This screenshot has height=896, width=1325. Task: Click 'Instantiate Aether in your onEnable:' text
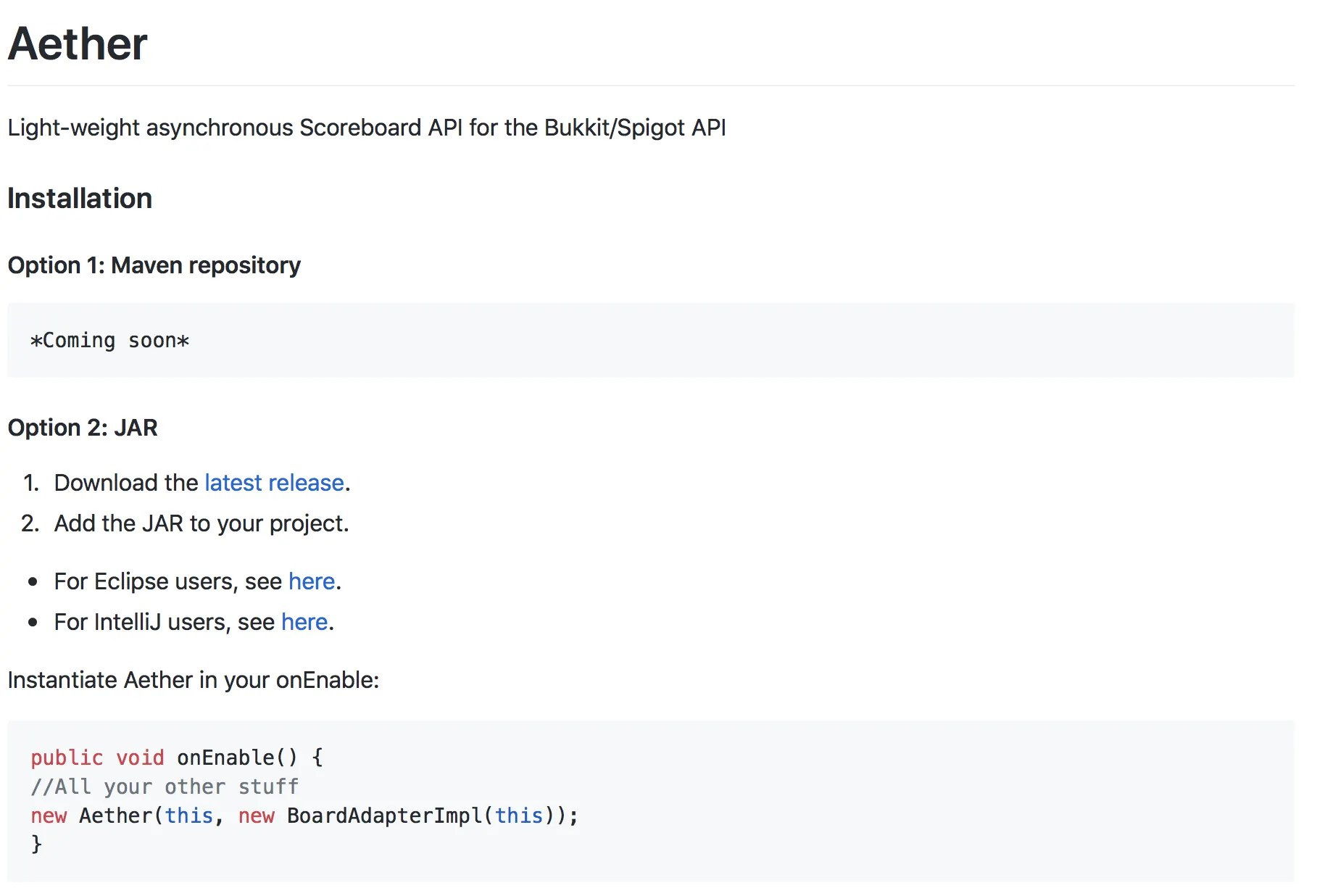coord(194,680)
